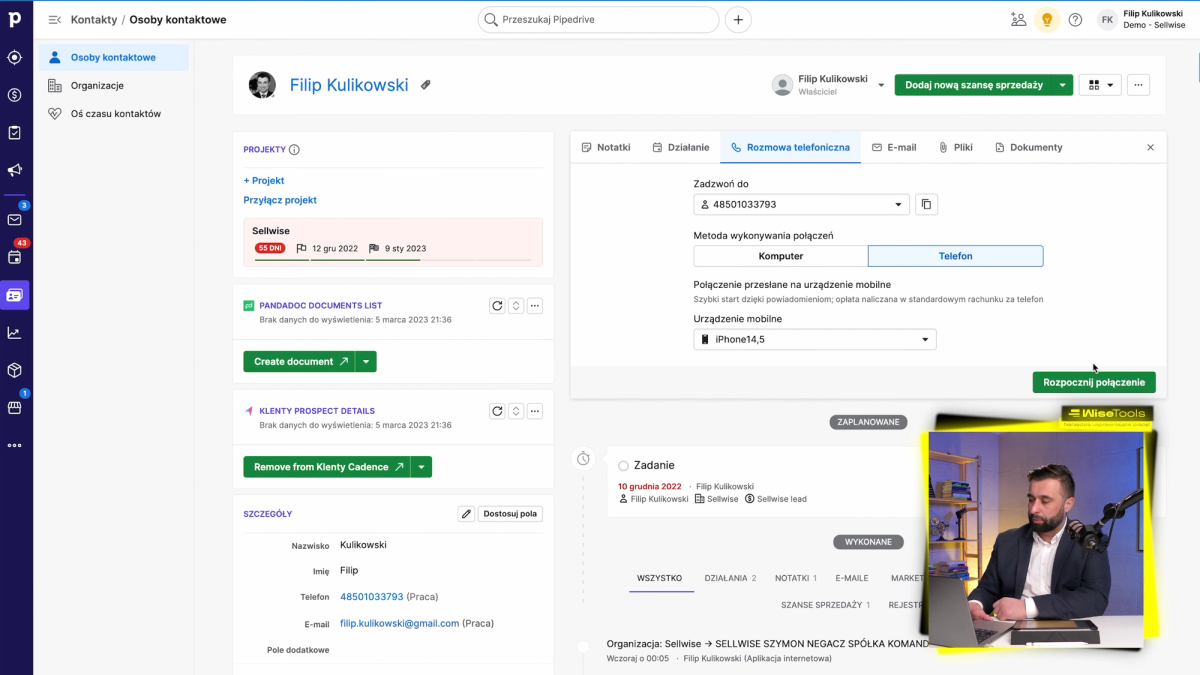Open Insights chart icon in sidebar
The image size is (1200, 675).
tap(15, 333)
